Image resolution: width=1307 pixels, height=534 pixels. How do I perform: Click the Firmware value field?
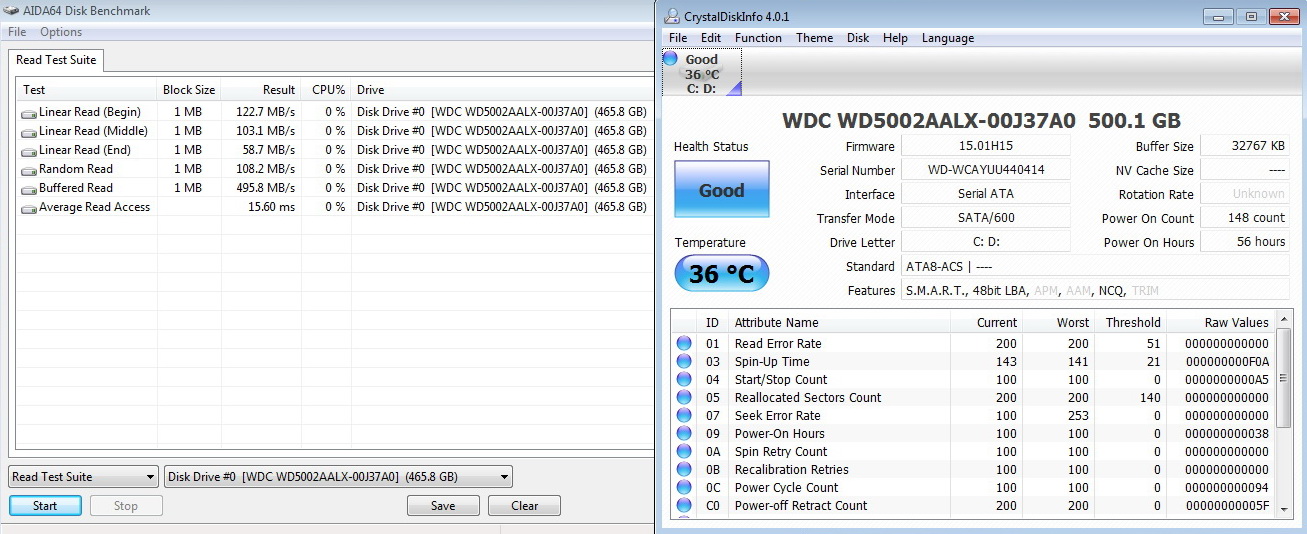point(985,146)
